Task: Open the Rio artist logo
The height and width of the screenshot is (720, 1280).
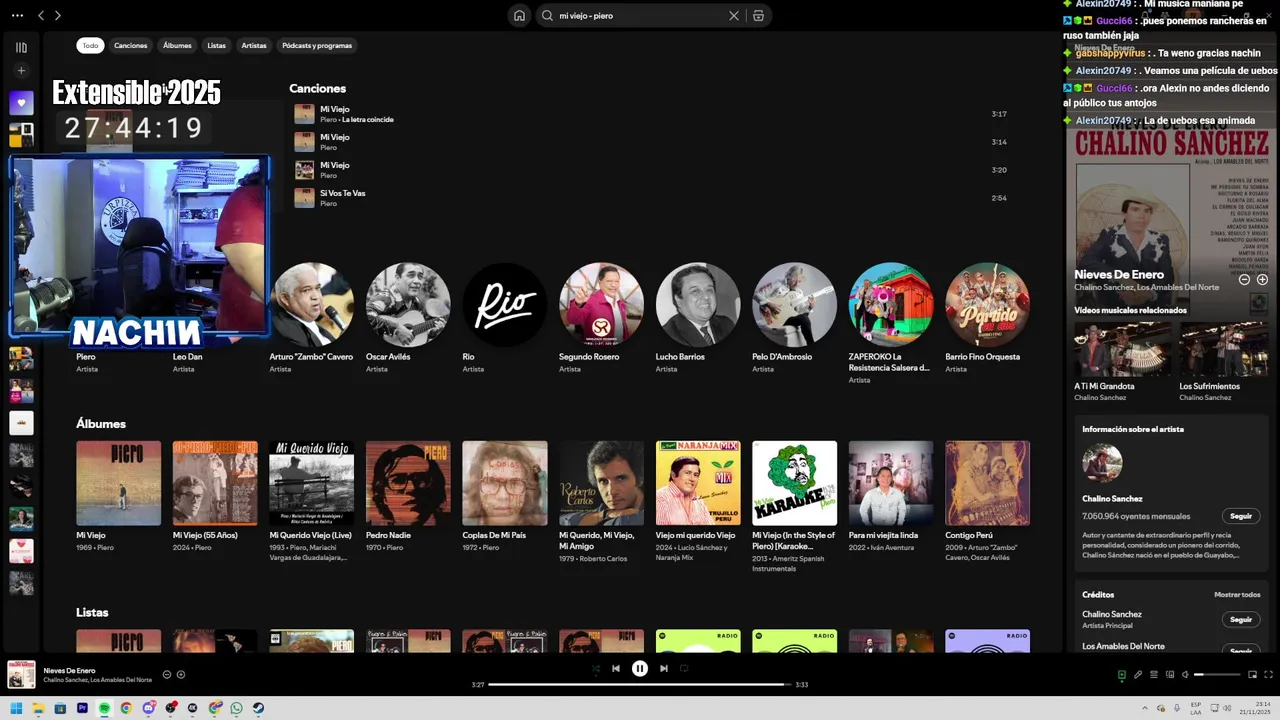Action: tap(504, 304)
